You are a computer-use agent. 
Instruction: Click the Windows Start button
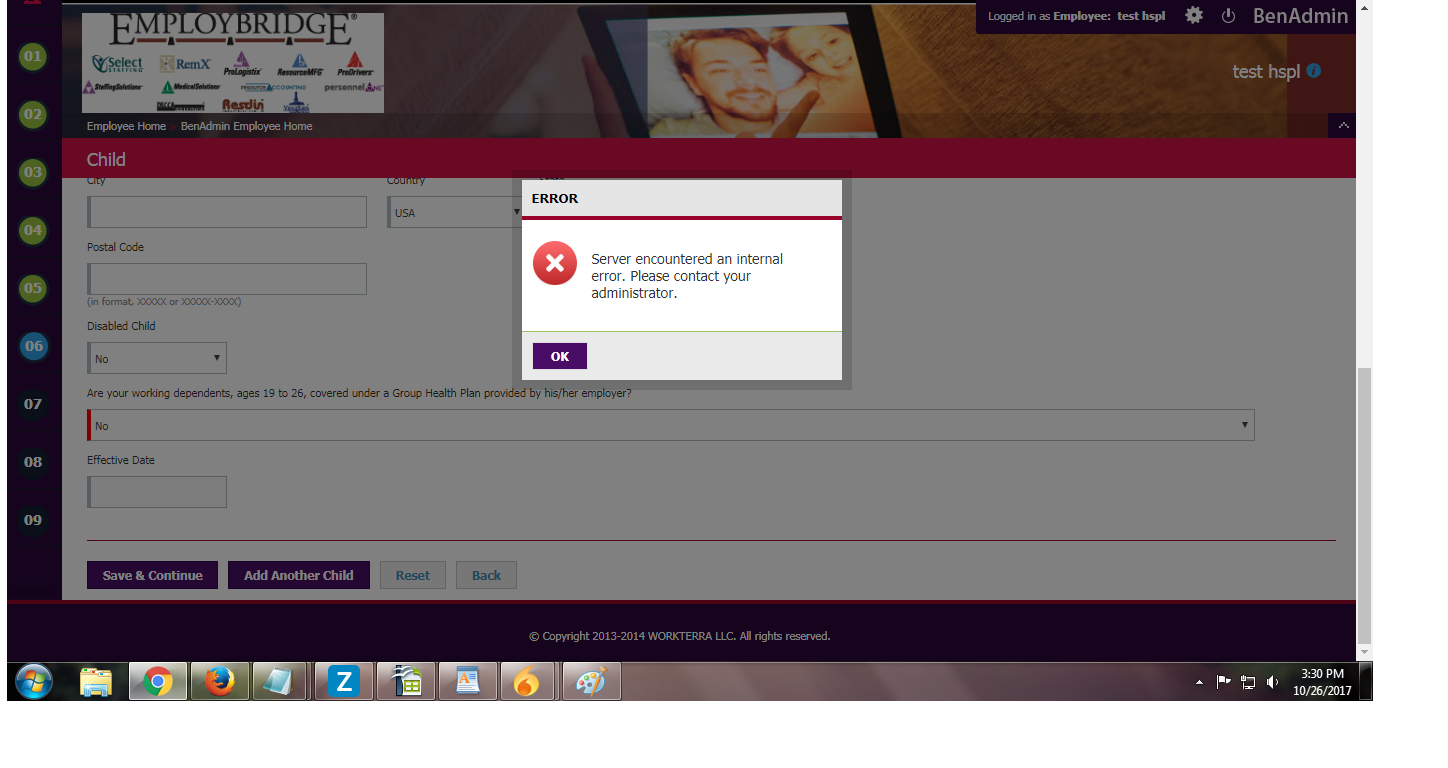click(x=34, y=682)
